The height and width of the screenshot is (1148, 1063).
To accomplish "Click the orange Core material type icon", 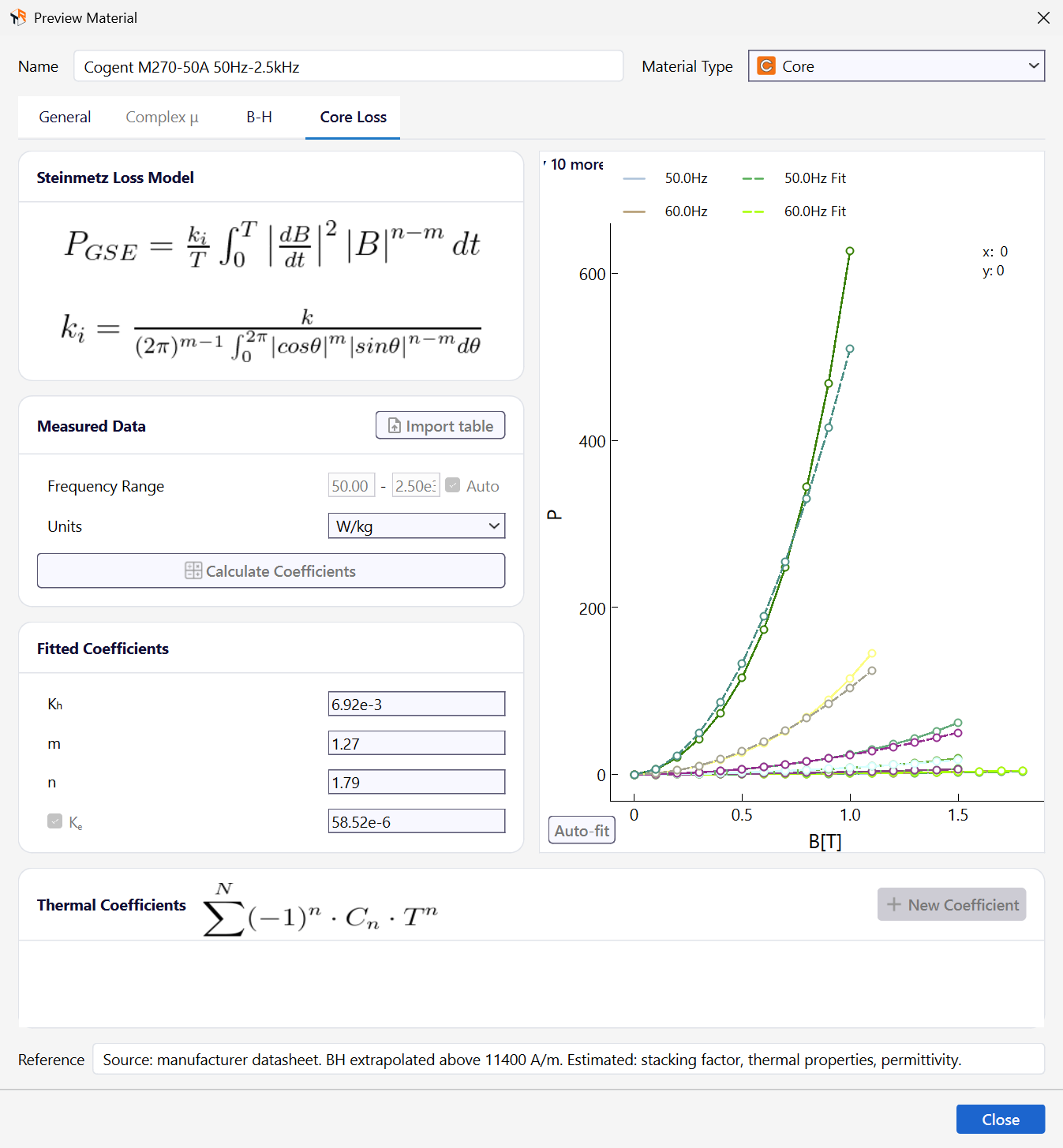I will [765, 66].
